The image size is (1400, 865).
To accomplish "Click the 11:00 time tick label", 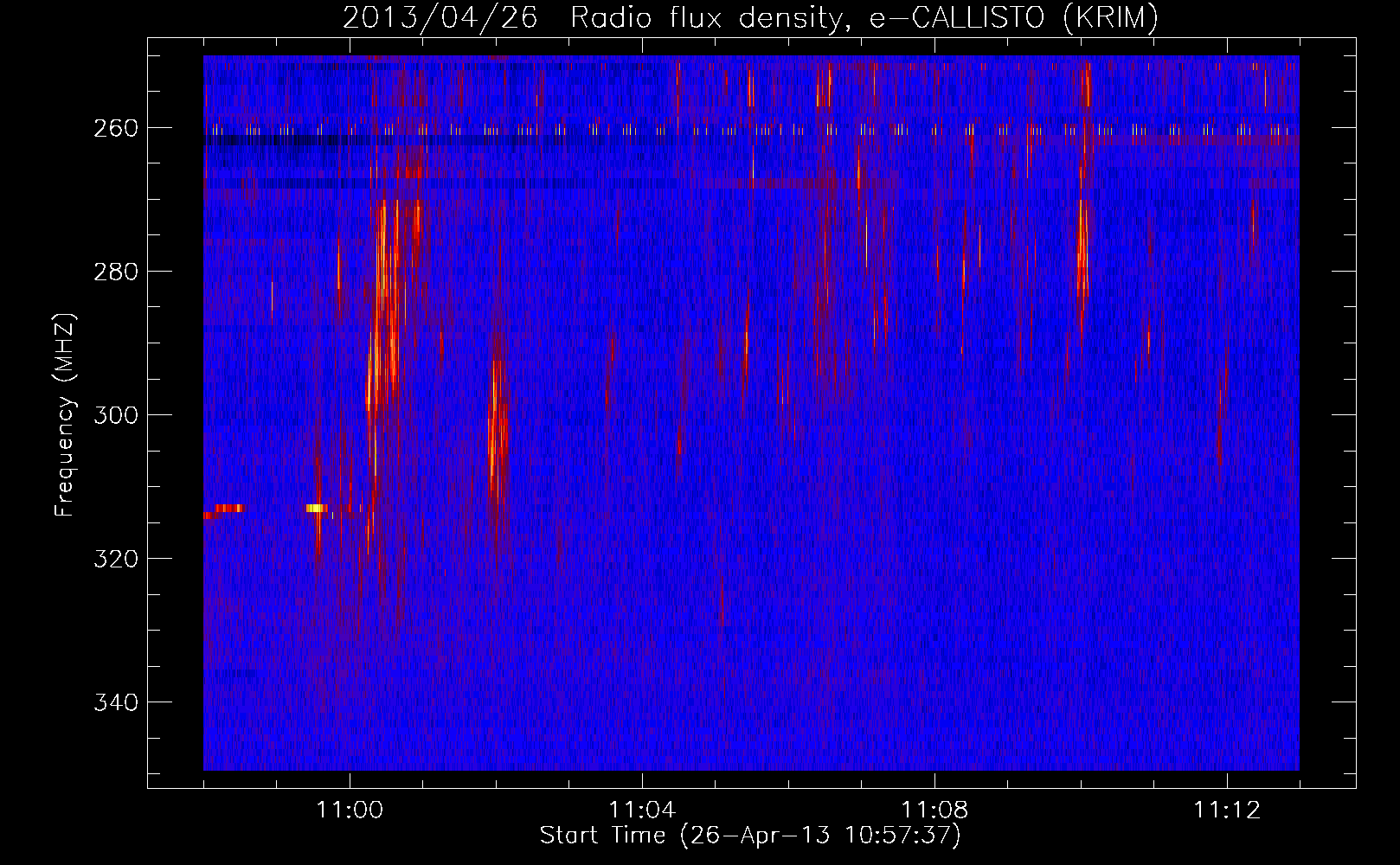I will pos(350,811).
